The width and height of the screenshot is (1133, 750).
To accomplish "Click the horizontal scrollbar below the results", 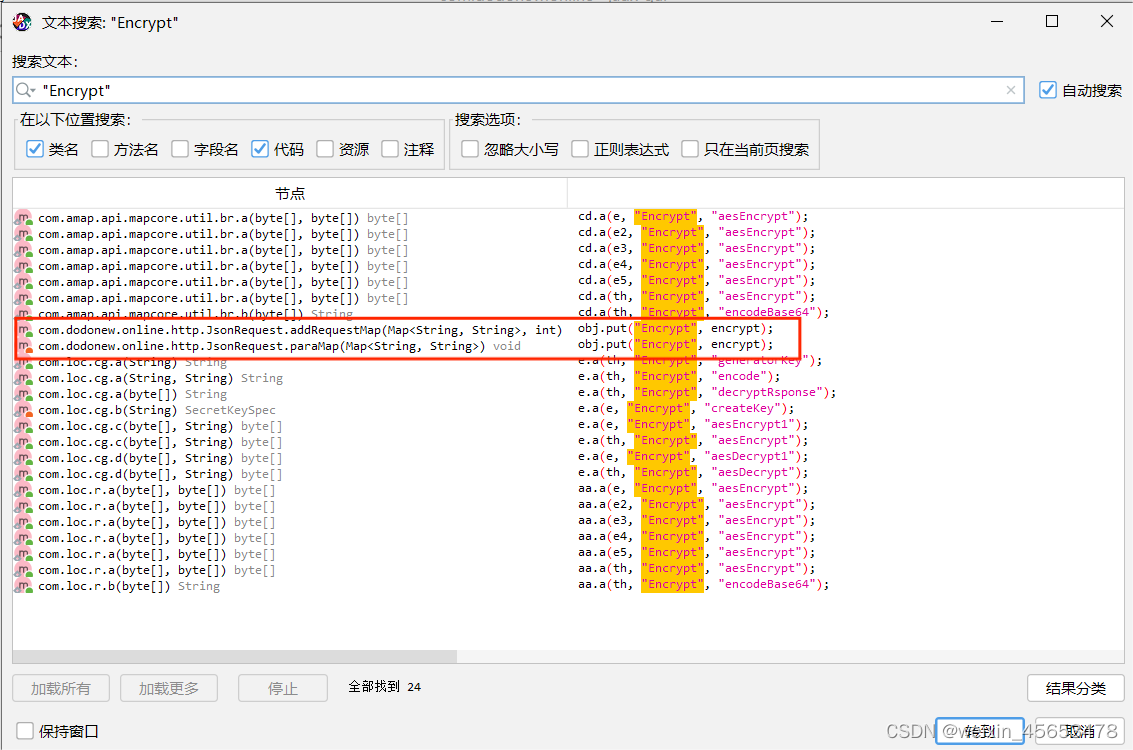I will (235, 655).
